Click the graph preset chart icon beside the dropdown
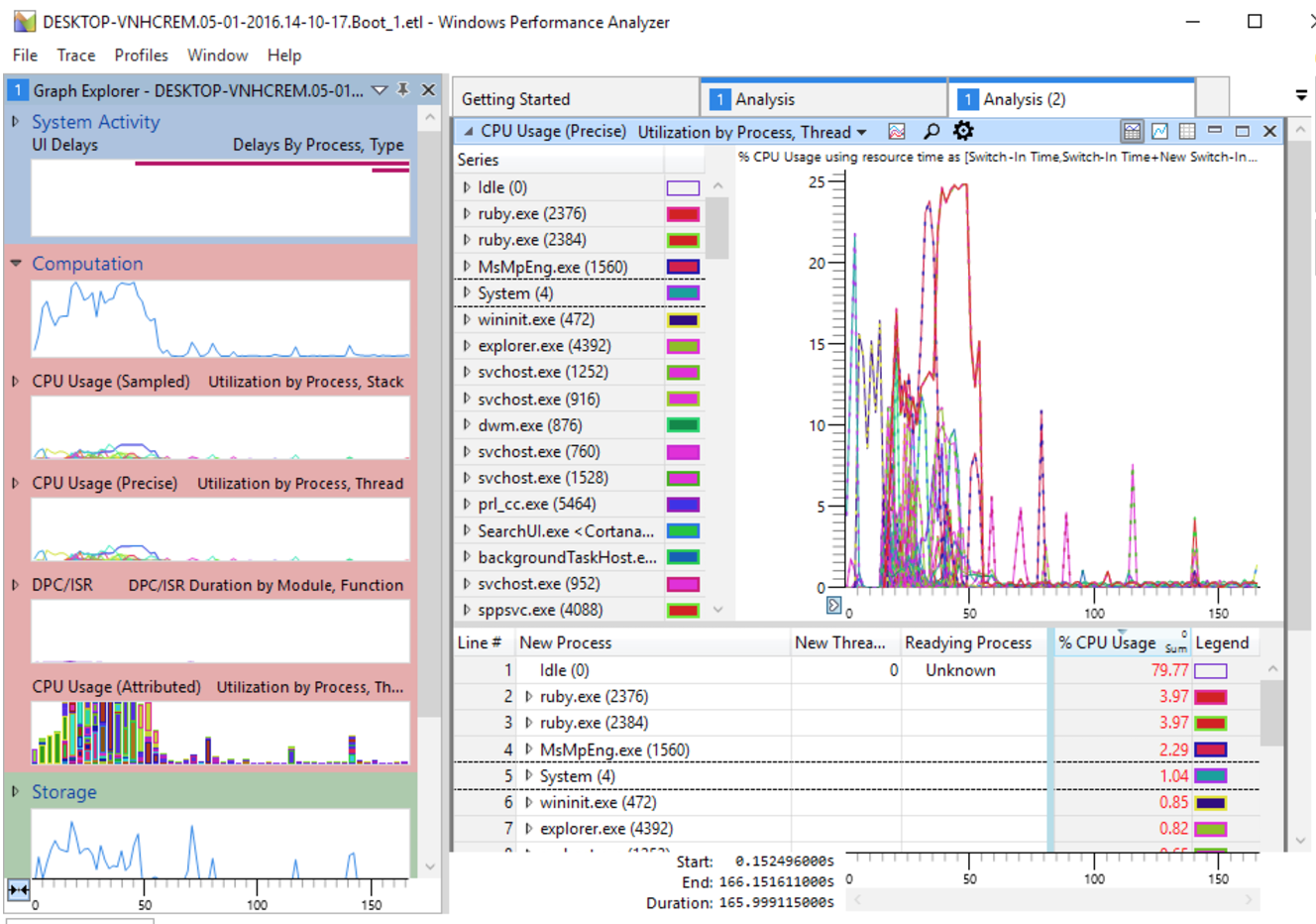 tap(897, 132)
